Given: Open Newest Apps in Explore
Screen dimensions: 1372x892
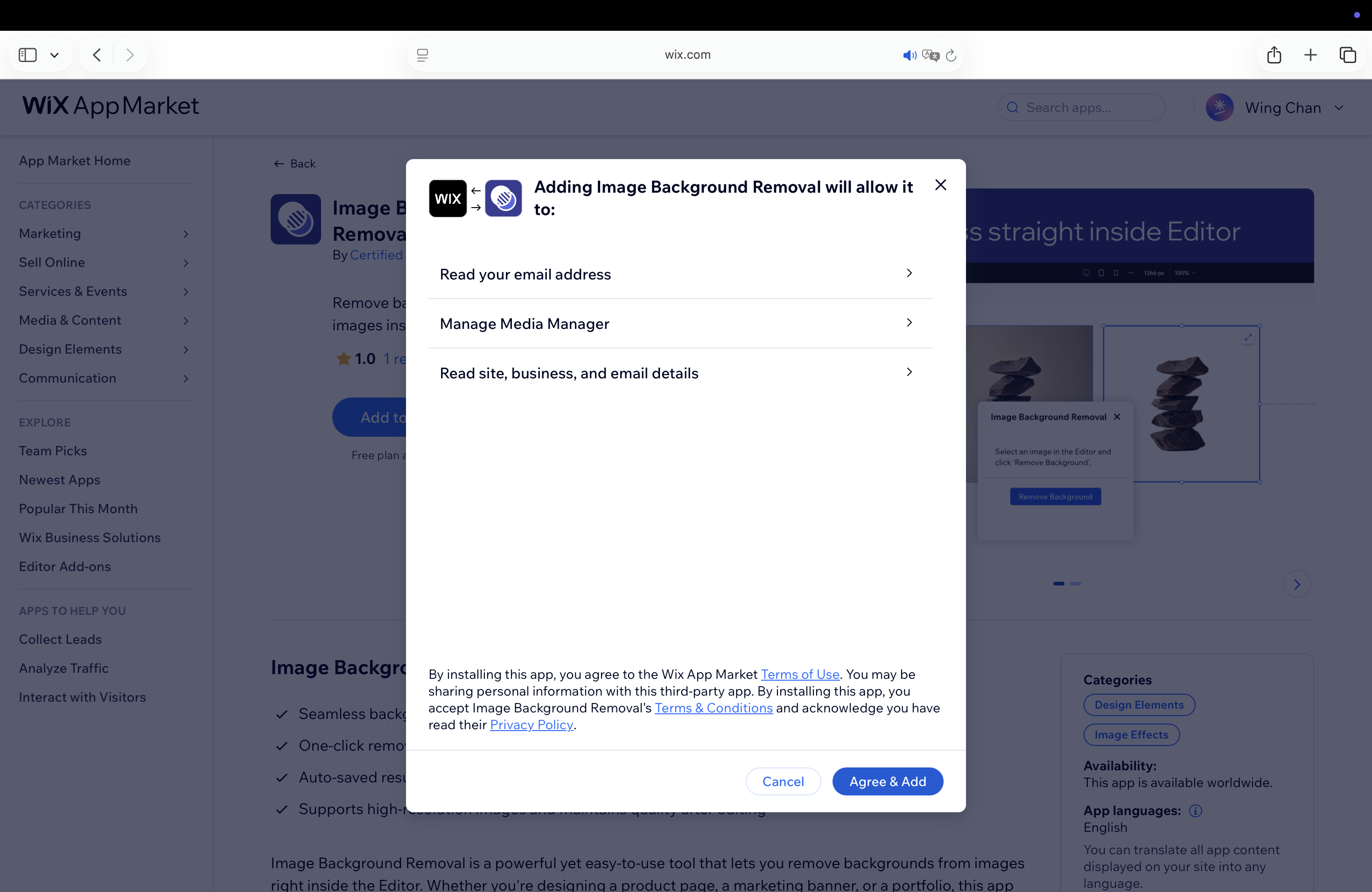Looking at the screenshot, I should click(x=59, y=480).
